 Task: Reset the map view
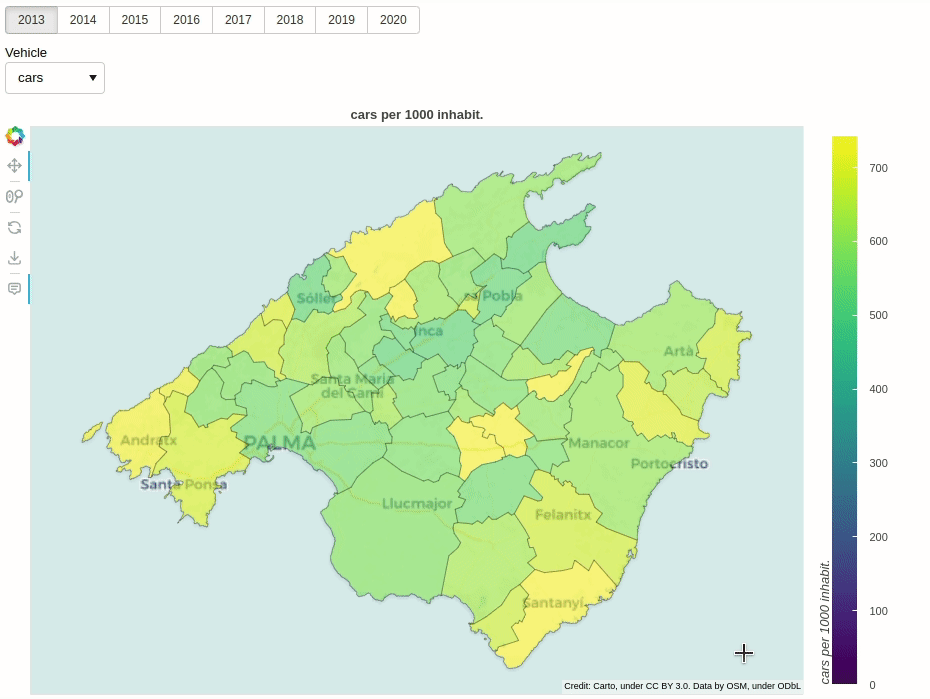pyautogui.click(x=14, y=227)
